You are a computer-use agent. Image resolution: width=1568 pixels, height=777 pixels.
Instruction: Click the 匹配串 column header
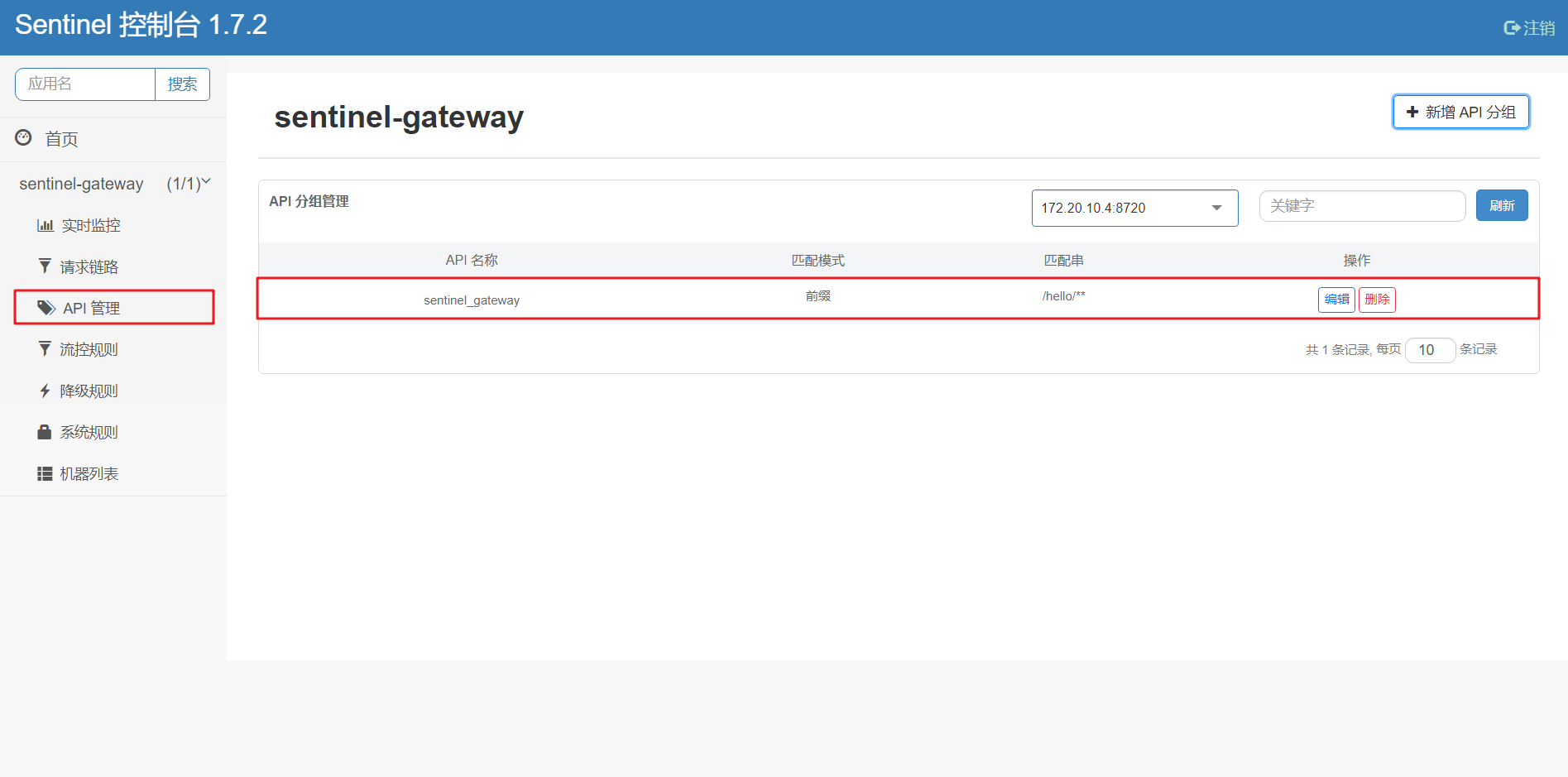coord(1063,260)
